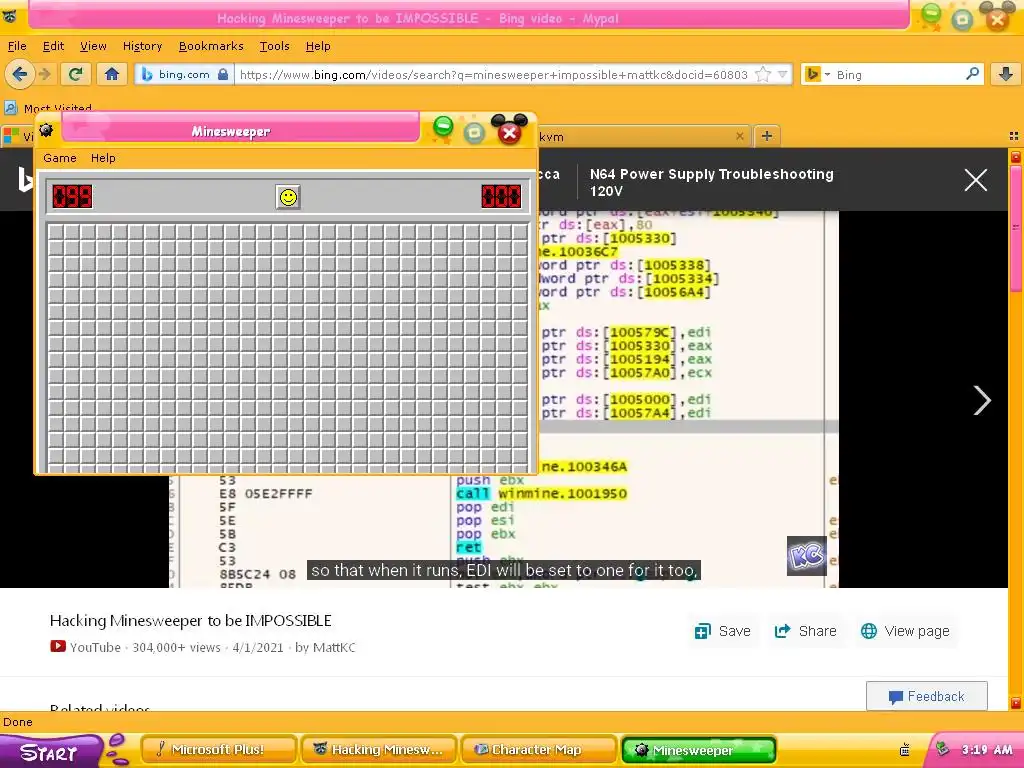Click the page vertical scrollbar thumb

(x=1016, y=229)
